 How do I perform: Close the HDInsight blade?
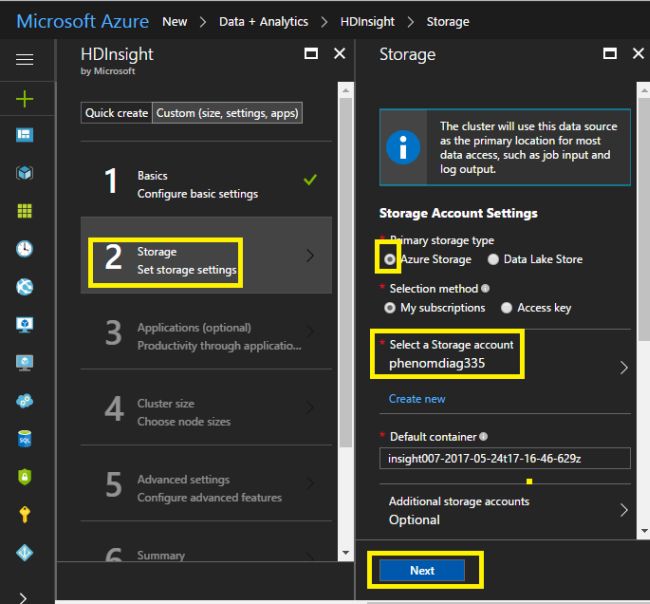tap(340, 53)
